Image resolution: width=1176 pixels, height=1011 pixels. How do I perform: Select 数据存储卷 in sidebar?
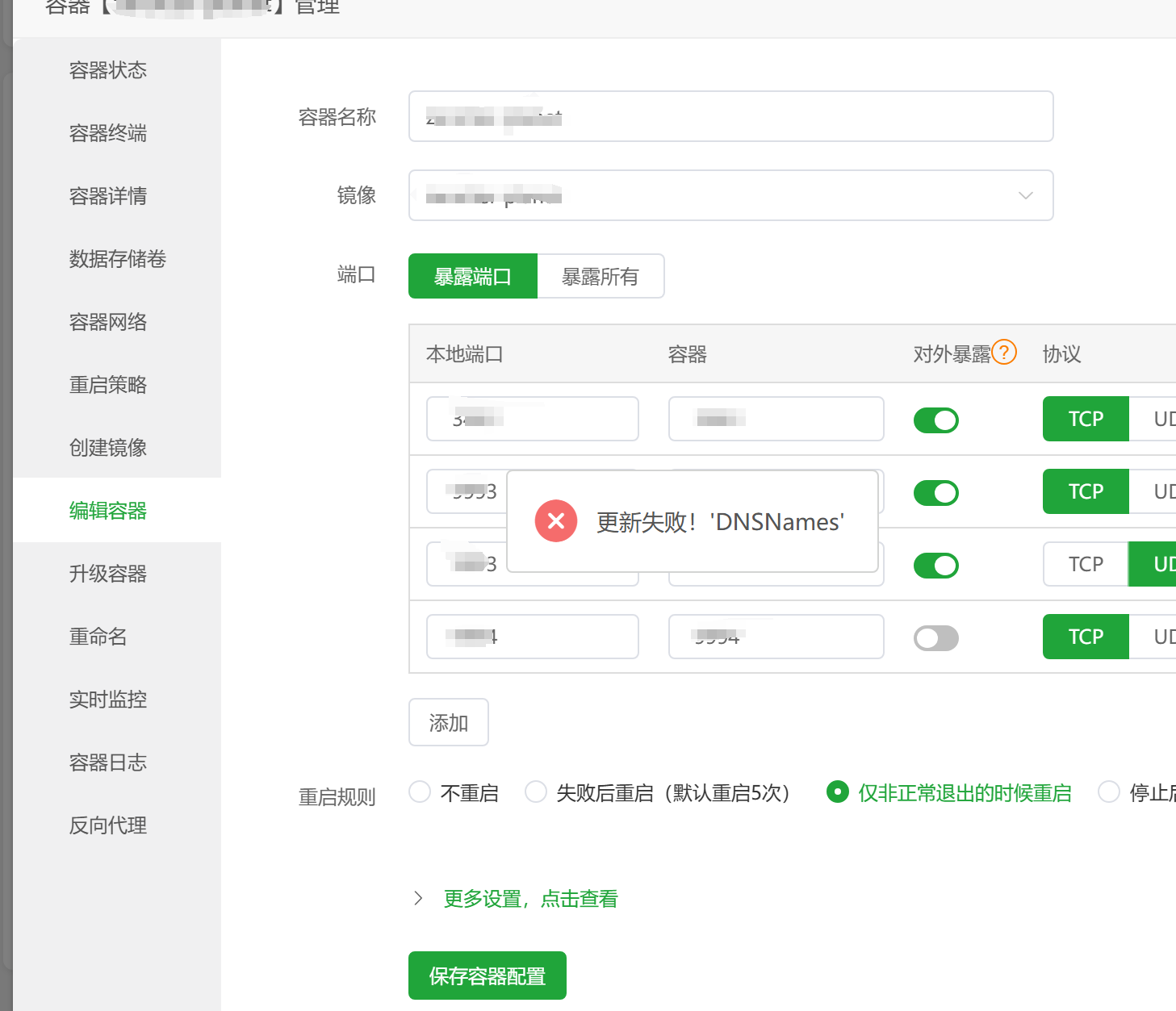pos(117,259)
